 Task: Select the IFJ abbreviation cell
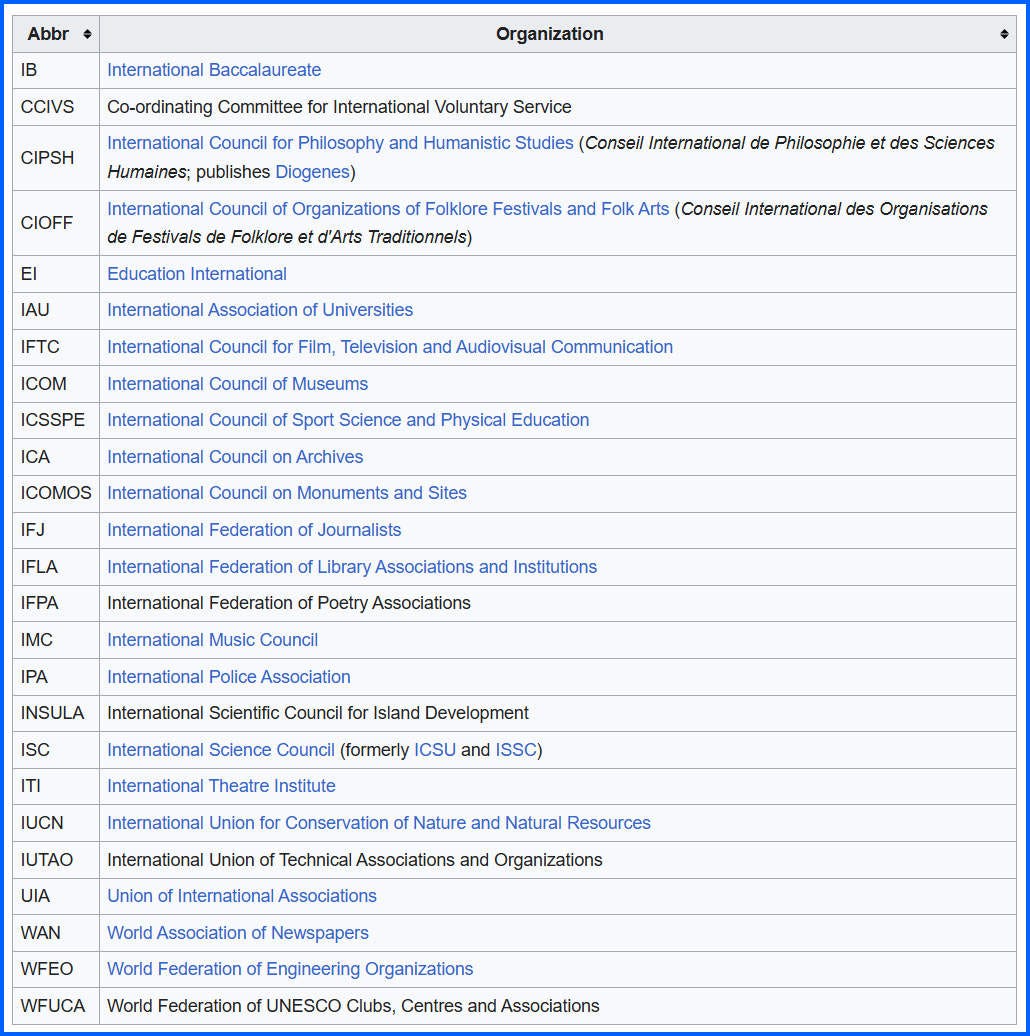tap(55, 530)
